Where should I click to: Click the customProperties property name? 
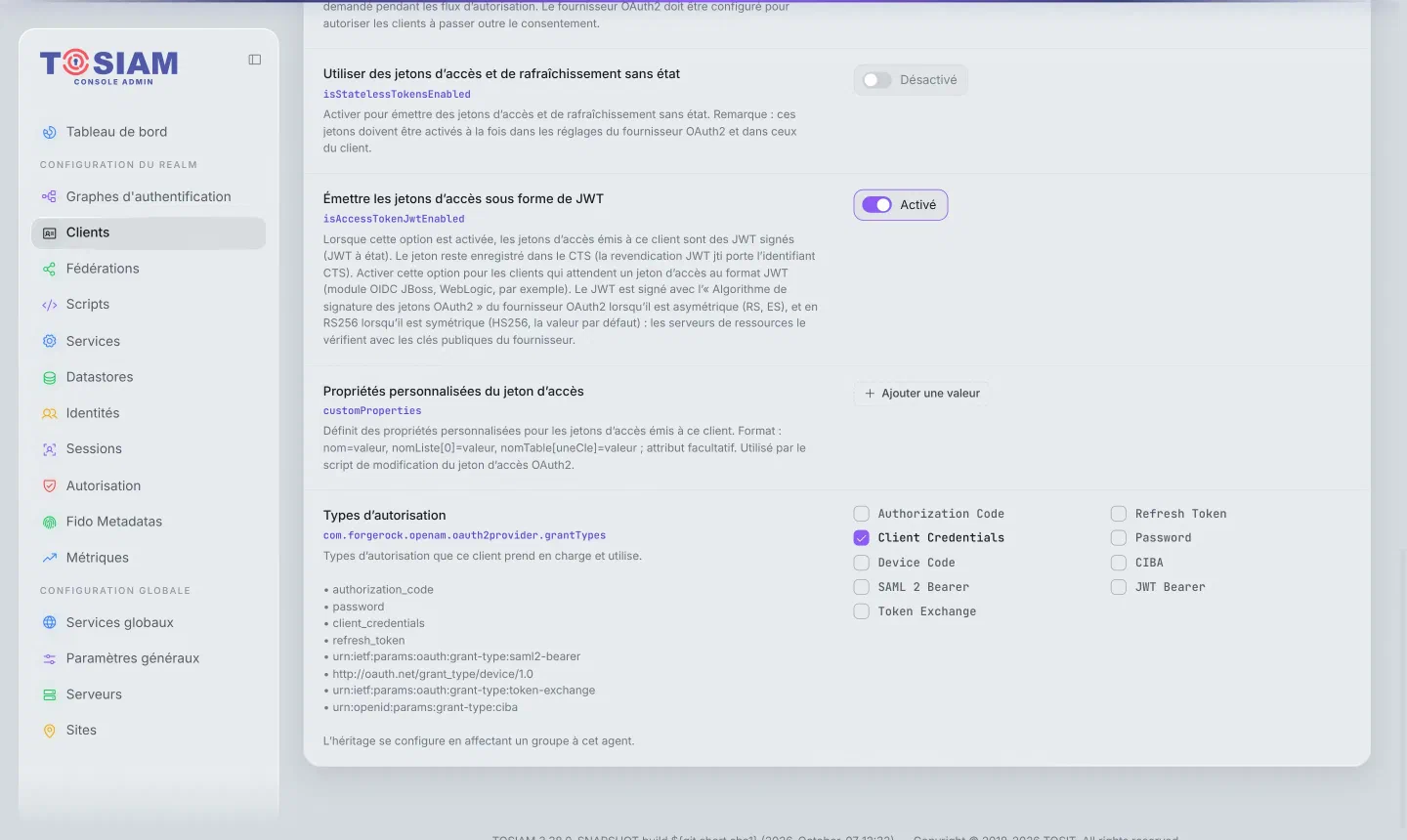pyautogui.click(x=372, y=411)
